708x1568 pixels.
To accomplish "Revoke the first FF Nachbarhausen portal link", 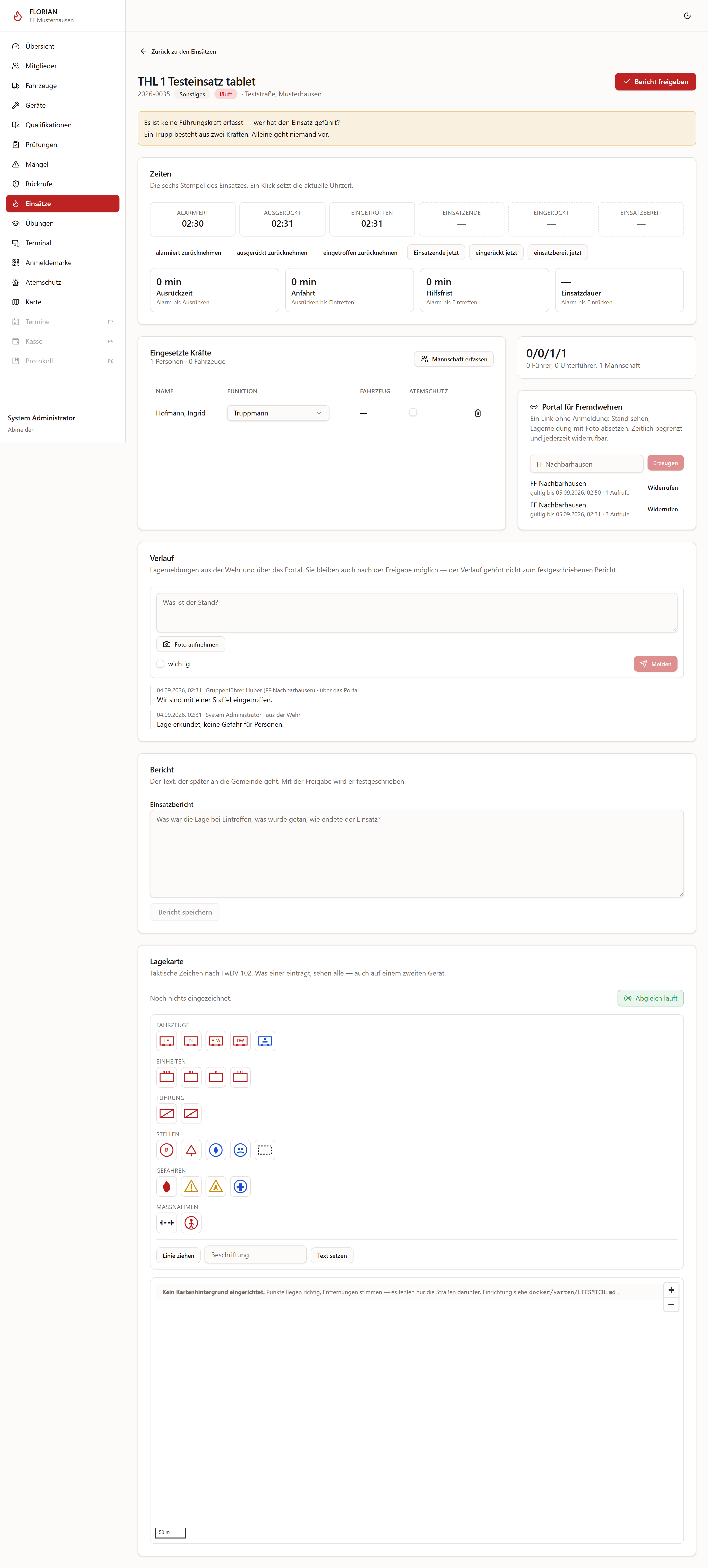I will coord(662,488).
